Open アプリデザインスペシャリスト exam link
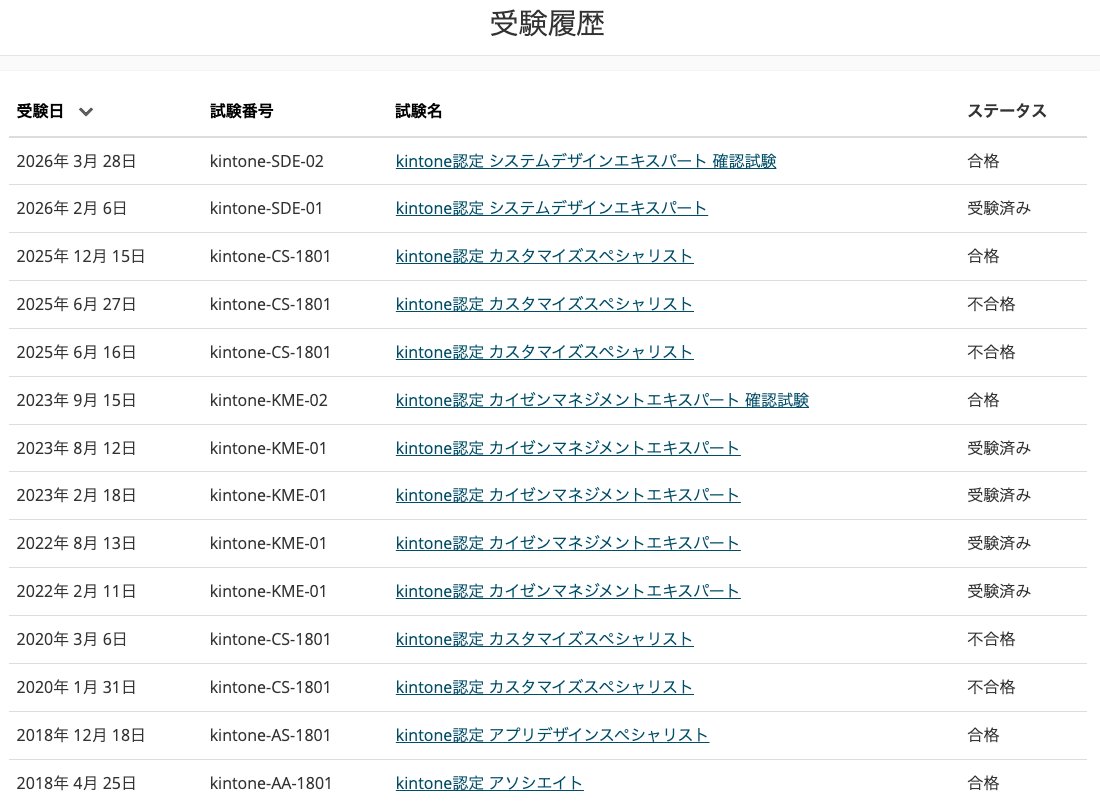This screenshot has width=1100, height=812. (x=552, y=735)
